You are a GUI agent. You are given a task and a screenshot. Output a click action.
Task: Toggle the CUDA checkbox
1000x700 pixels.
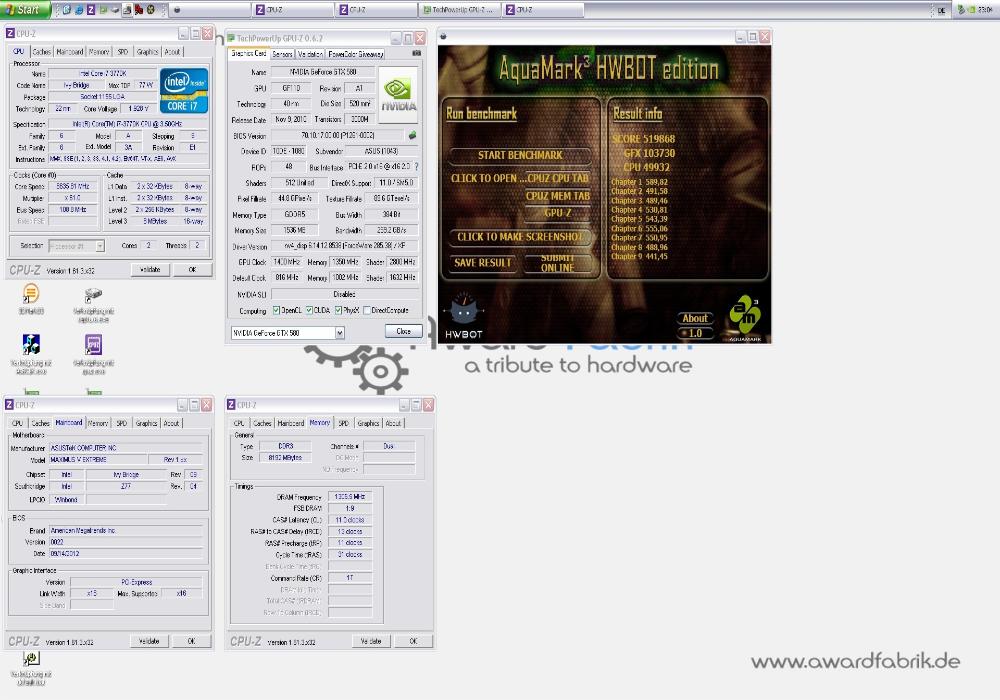pyautogui.click(x=309, y=310)
